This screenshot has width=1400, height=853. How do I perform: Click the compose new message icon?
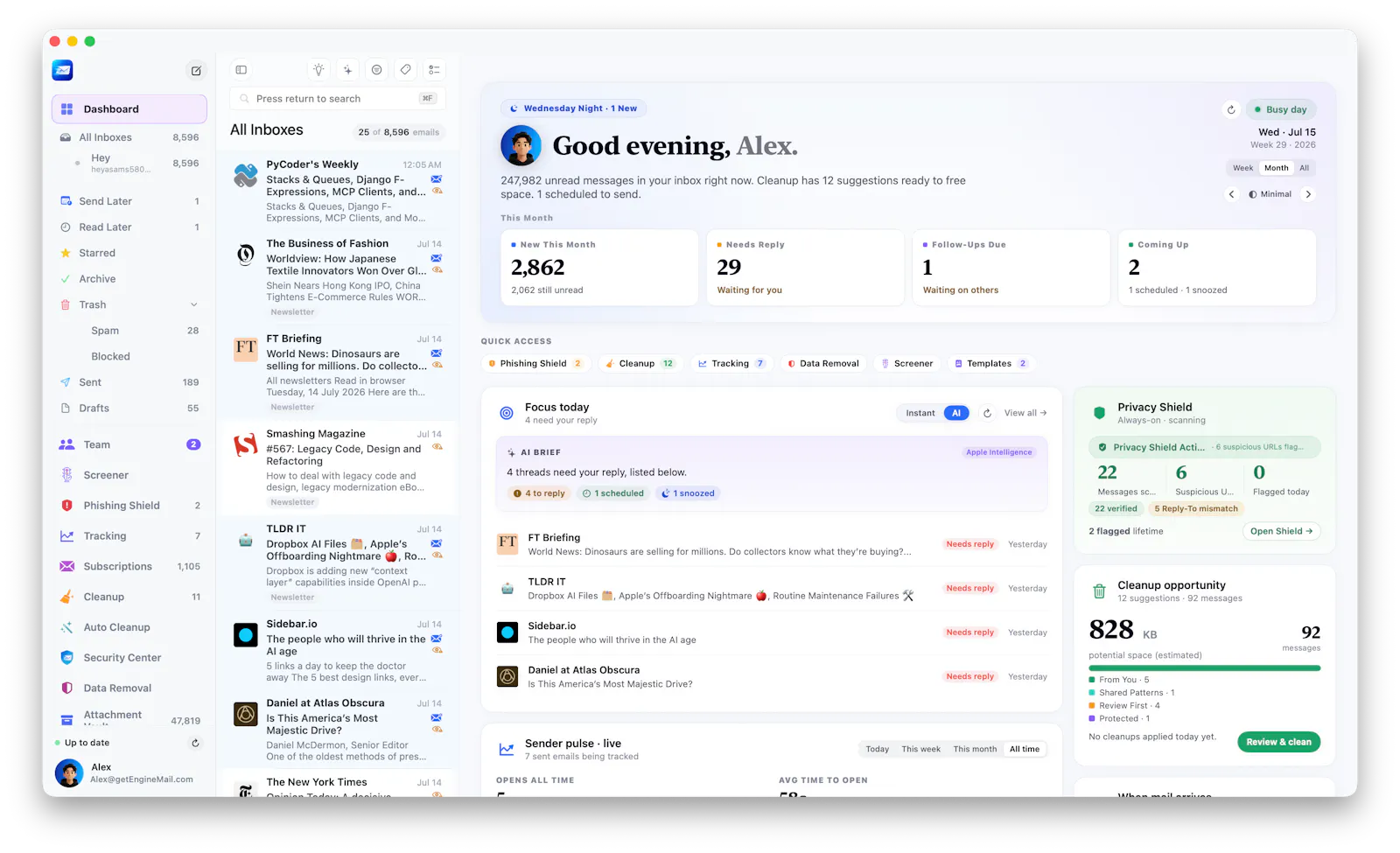(x=196, y=71)
